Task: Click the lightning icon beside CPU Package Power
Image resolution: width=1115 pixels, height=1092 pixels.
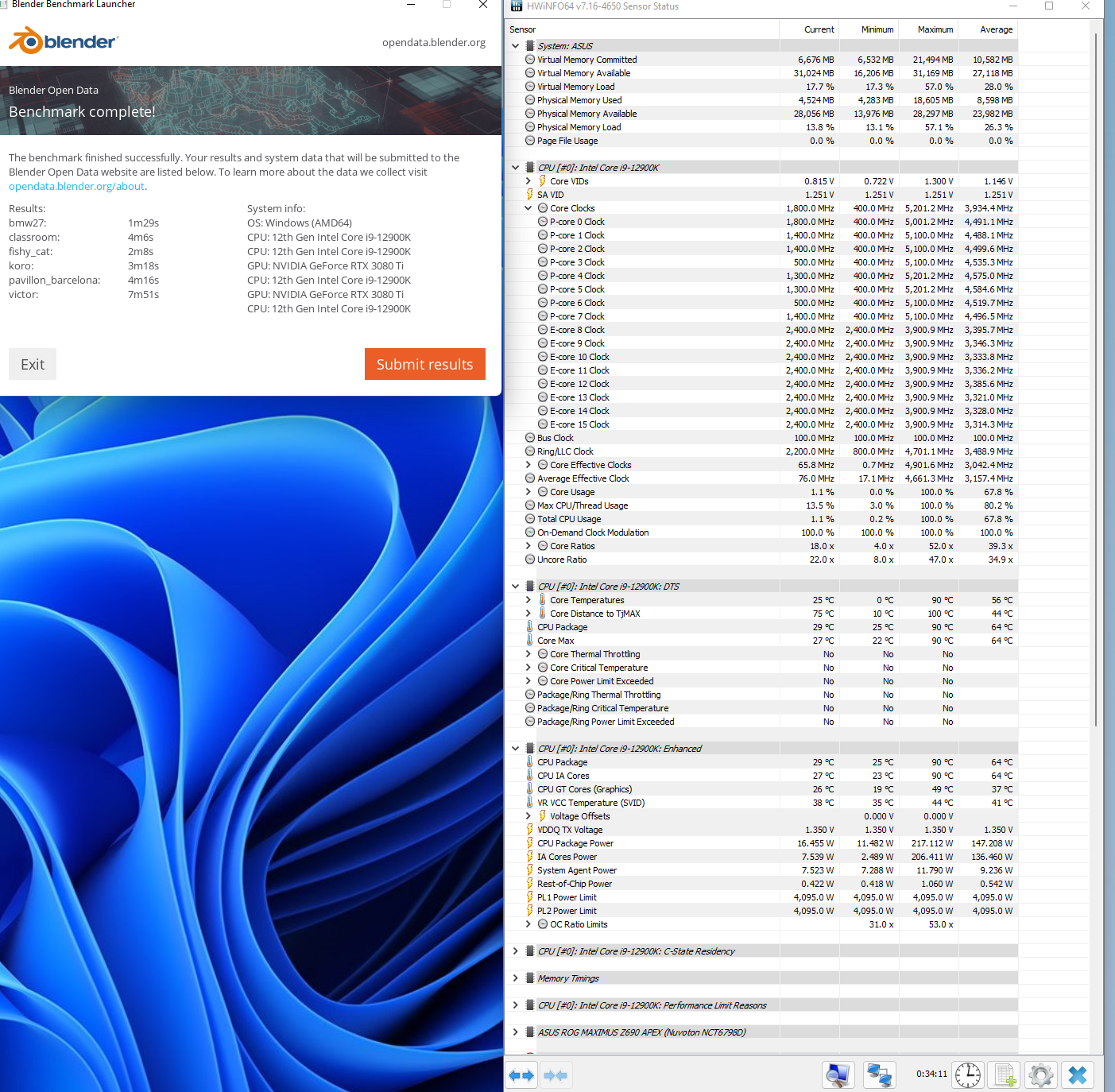Action: tap(530, 843)
